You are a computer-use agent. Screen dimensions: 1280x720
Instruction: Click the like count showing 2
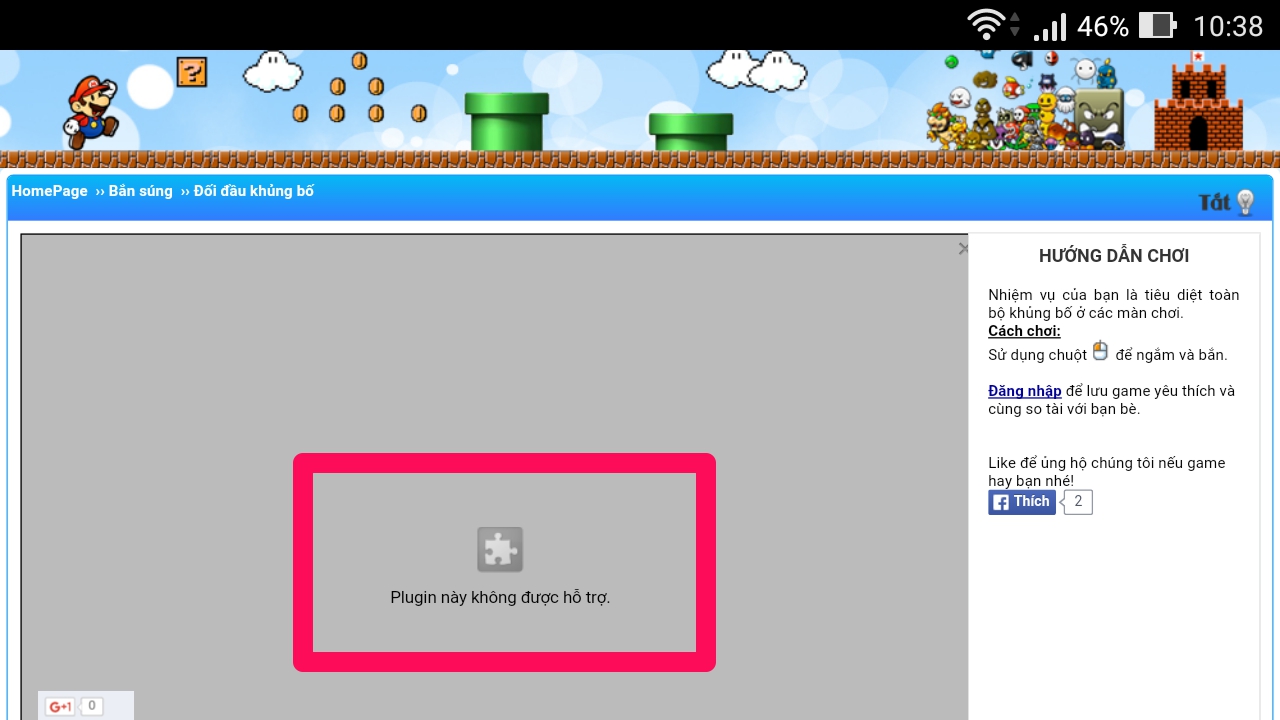click(x=1077, y=502)
